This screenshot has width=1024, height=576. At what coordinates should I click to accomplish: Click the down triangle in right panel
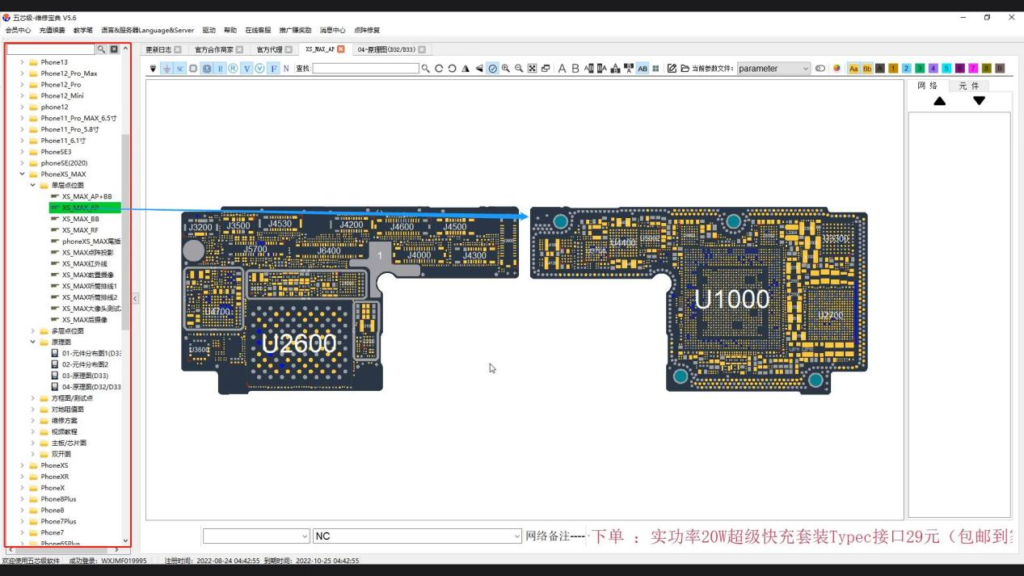(979, 101)
